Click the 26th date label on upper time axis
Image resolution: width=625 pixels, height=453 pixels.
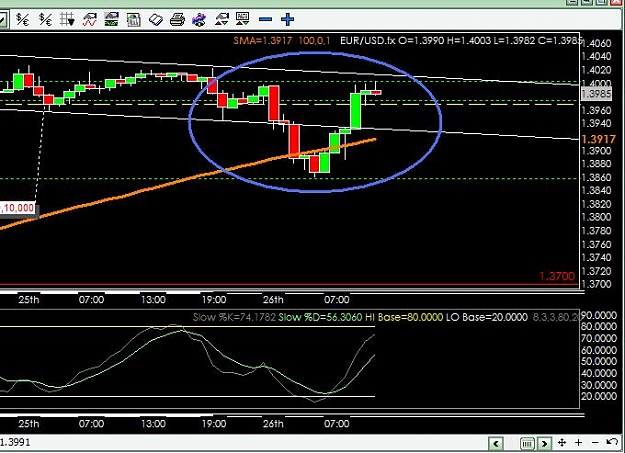click(x=273, y=300)
